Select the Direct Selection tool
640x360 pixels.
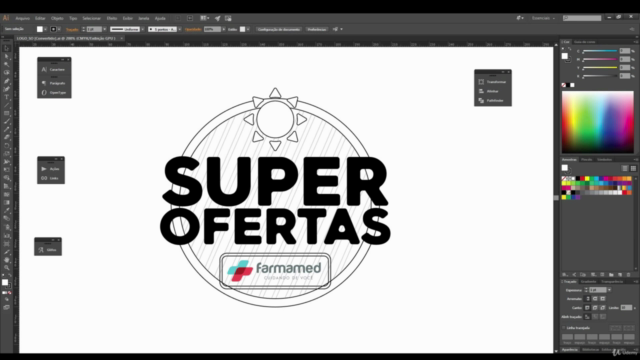[x=7, y=57]
